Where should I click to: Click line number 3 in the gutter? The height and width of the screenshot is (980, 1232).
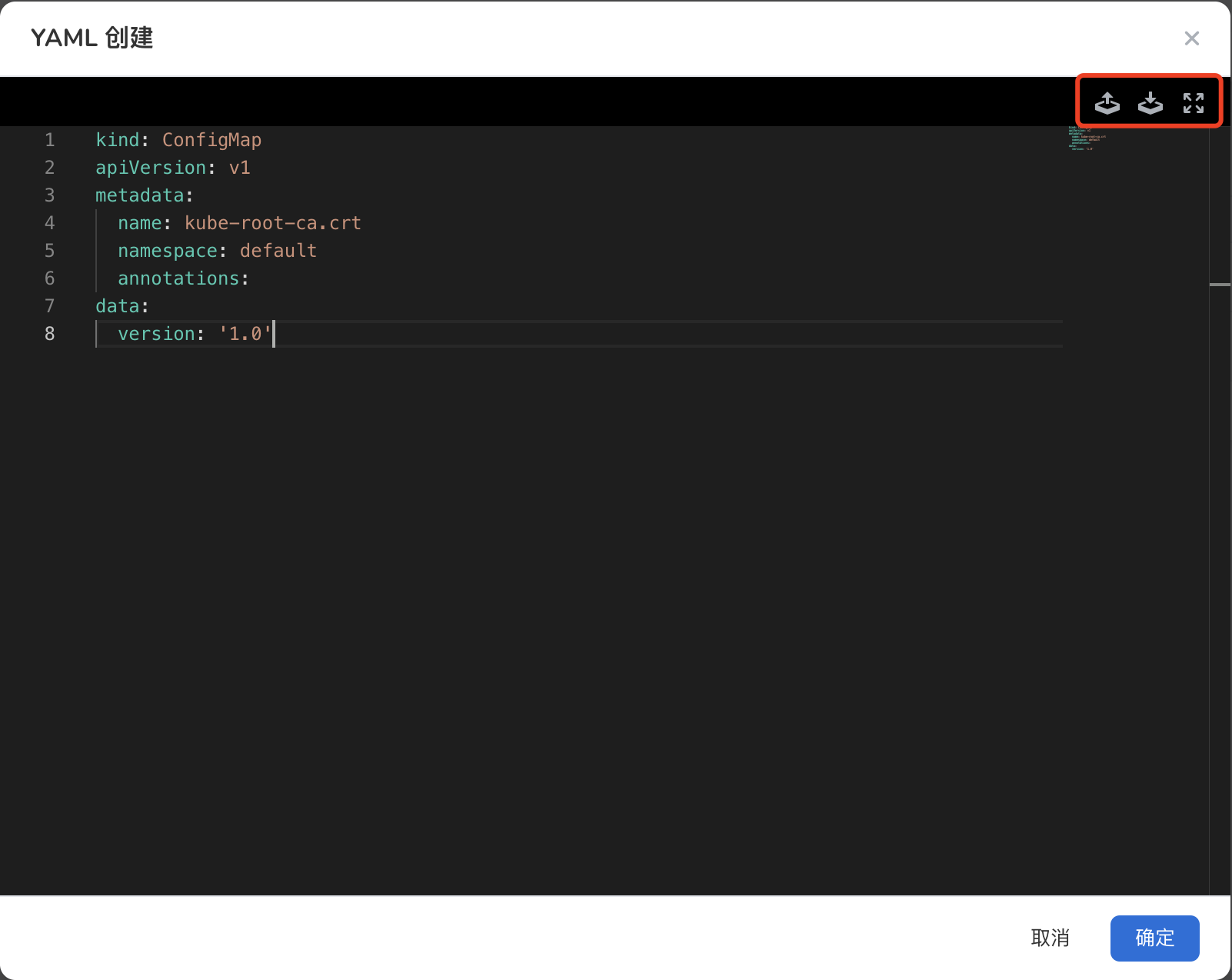(x=49, y=195)
